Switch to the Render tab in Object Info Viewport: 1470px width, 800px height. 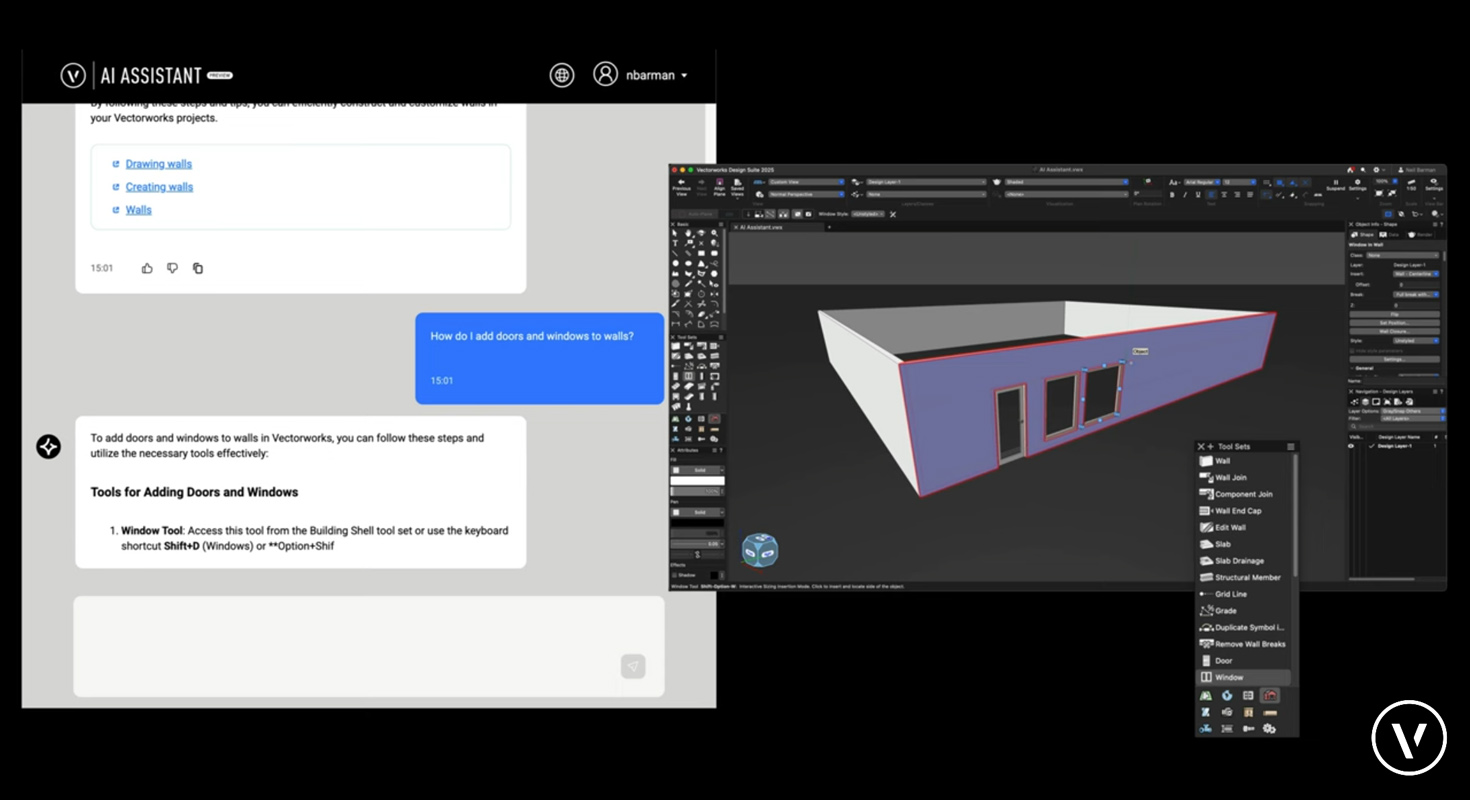pyautogui.click(x=1420, y=235)
